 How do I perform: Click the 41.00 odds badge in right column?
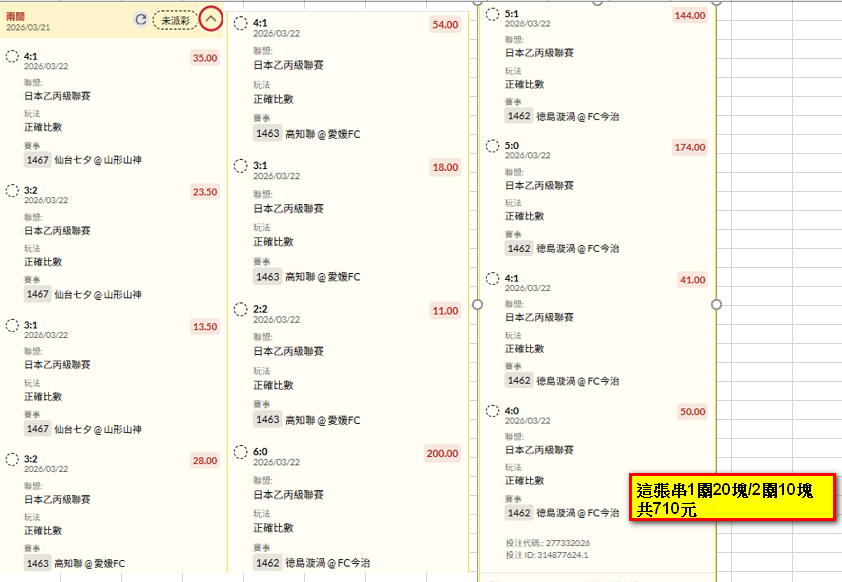pos(691,280)
